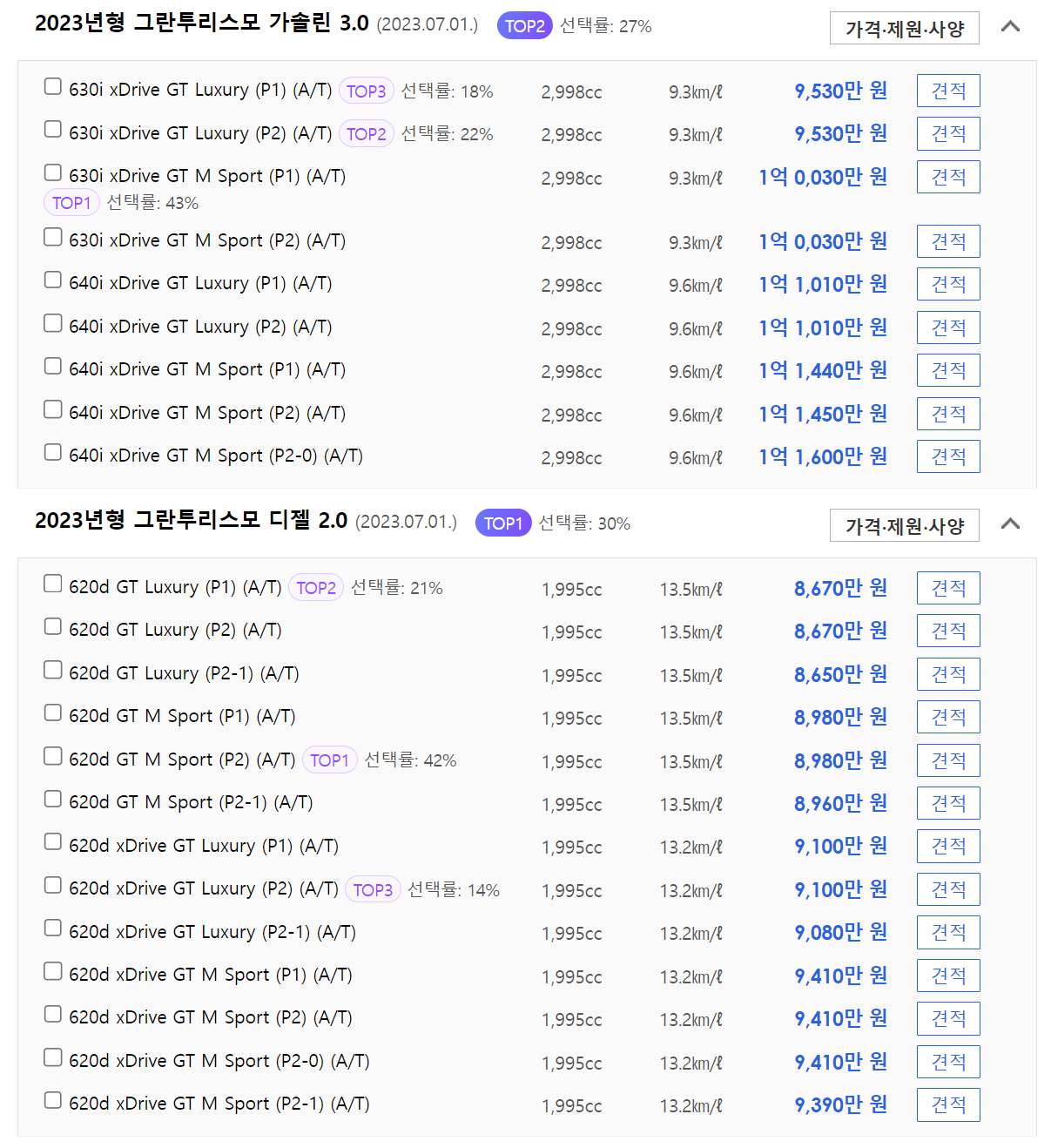The width and height of the screenshot is (1051, 1148).
Task: Select 620d GT M Sport (P1) checkbox
Action: pyautogui.click(x=53, y=712)
